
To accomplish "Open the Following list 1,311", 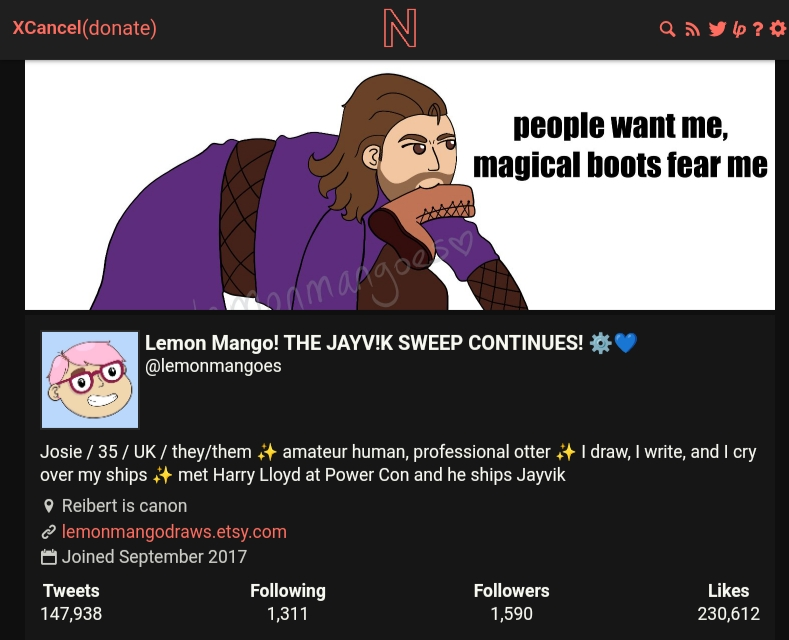I will (x=288, y=602).
